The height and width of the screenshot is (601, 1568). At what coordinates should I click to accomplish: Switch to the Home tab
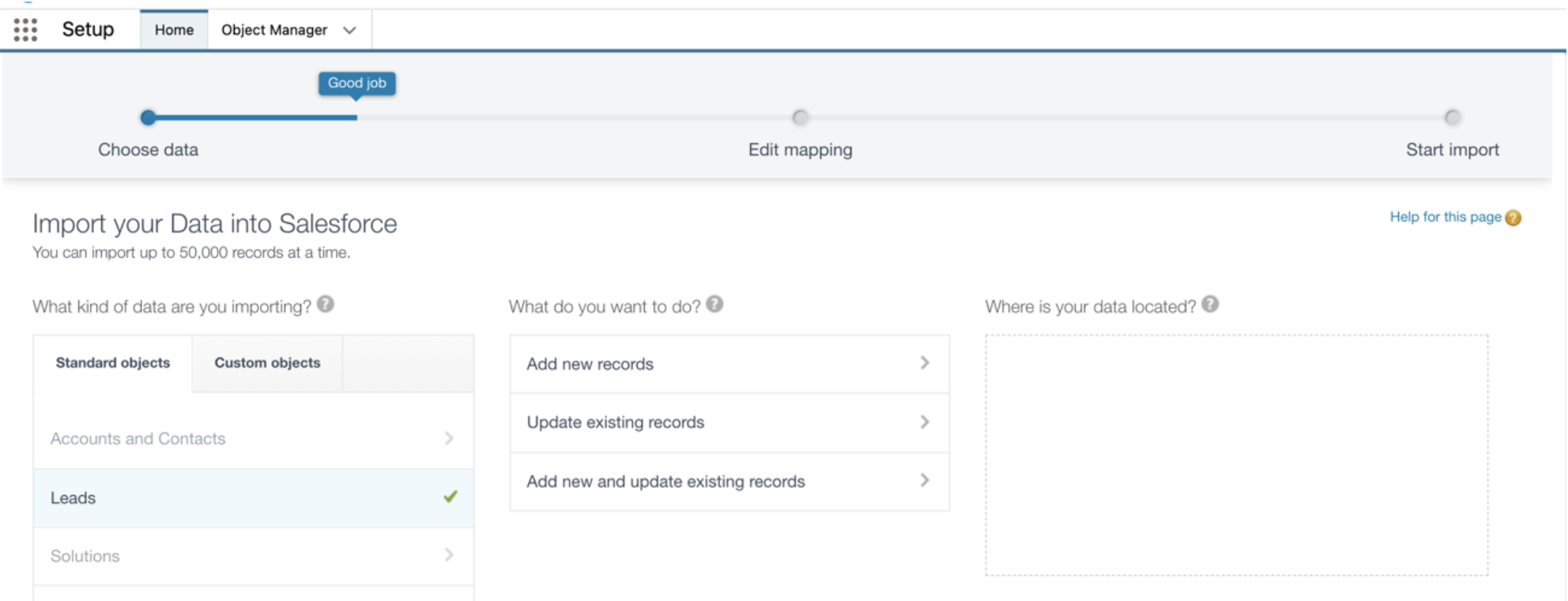tap(174, 30)
